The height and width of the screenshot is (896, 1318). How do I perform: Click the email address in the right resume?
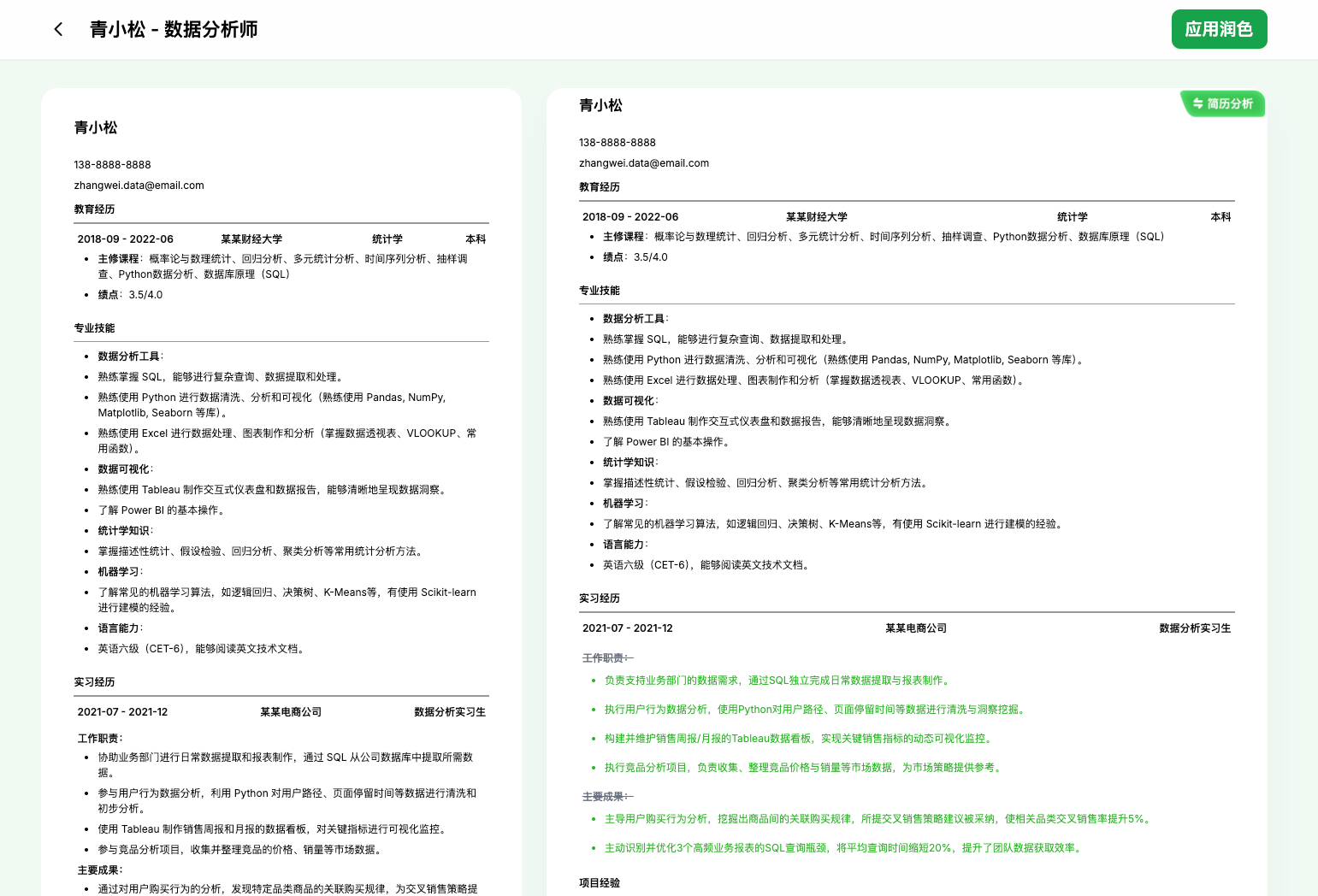[x=643, y=163]
